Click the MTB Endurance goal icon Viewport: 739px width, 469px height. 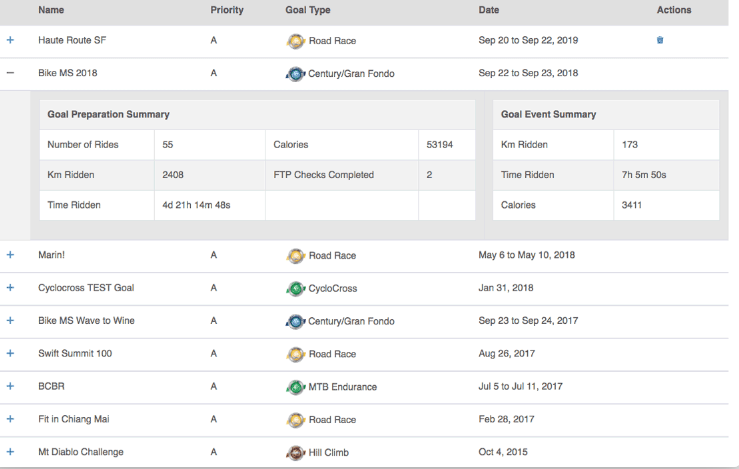pyautogui.click(x=295, y=387)
